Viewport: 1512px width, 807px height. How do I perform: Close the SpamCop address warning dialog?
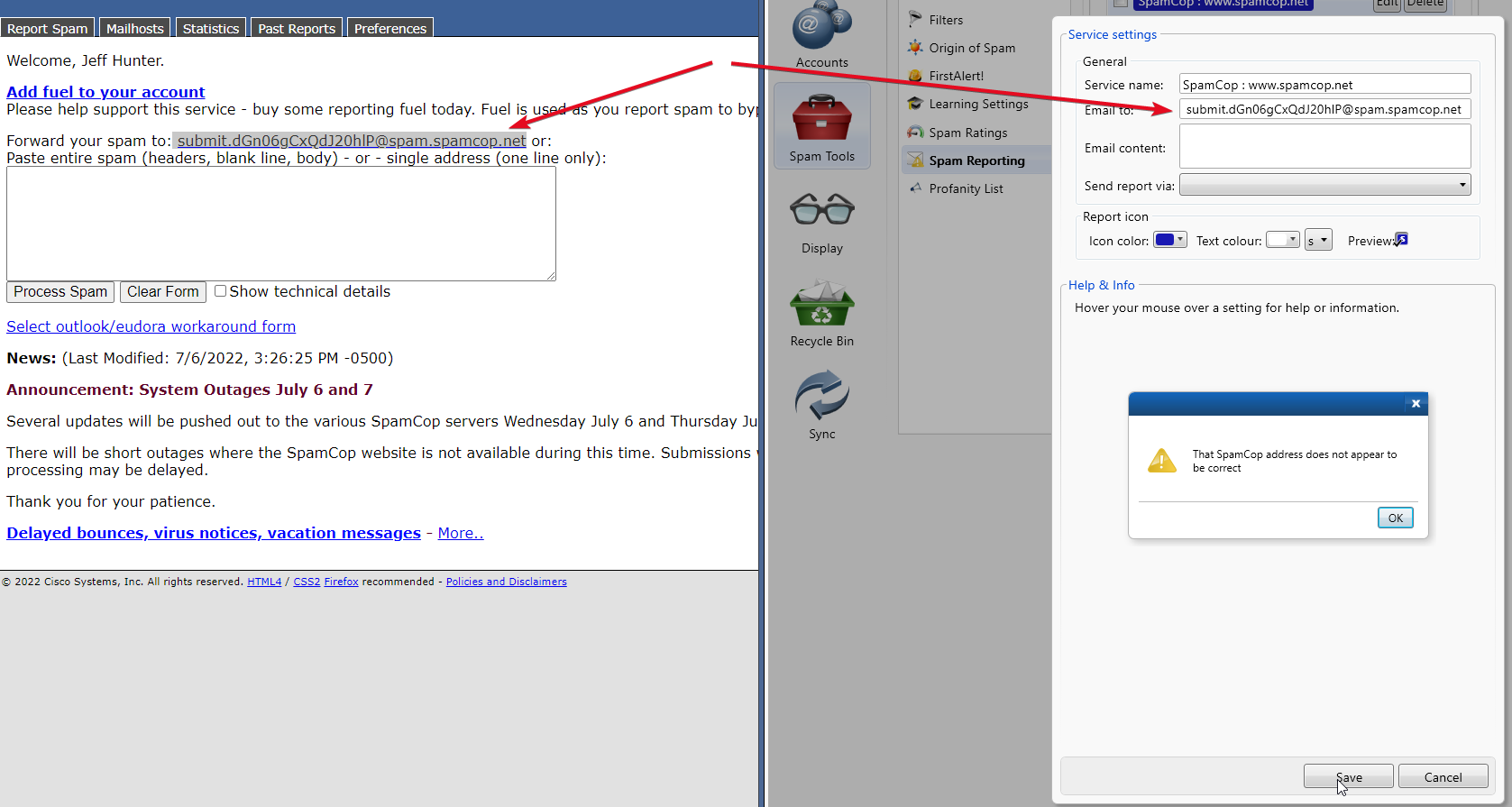(x=1416, y=404)
